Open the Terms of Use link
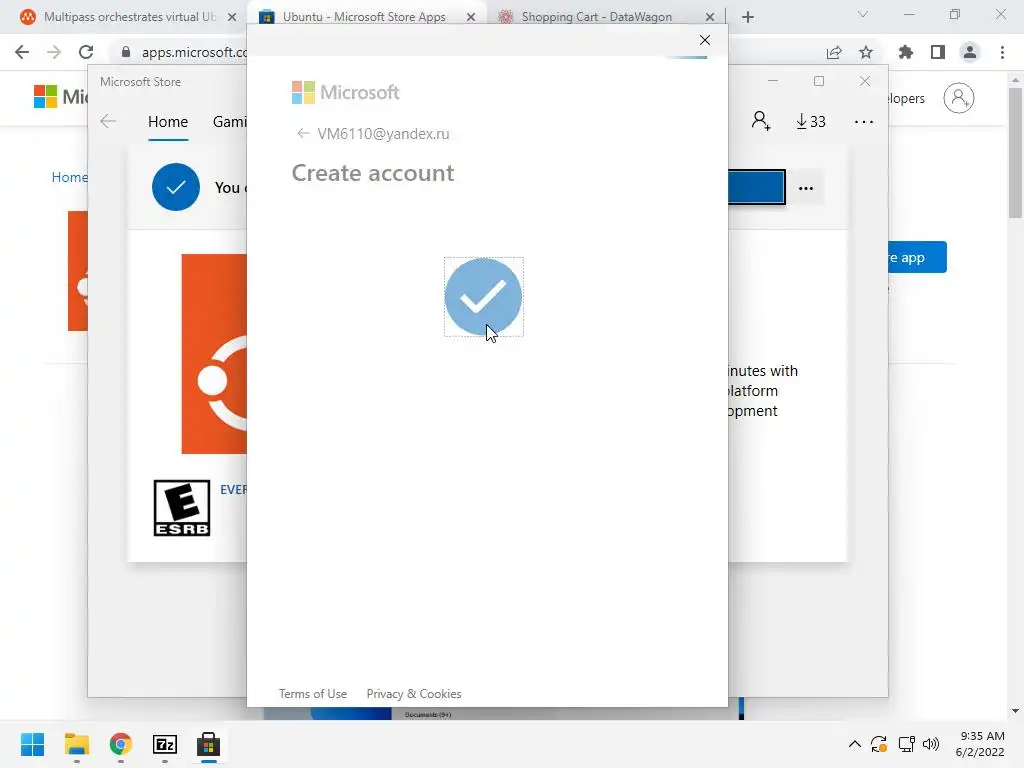This screenshot has width=1024, height=768. [313, 694]
